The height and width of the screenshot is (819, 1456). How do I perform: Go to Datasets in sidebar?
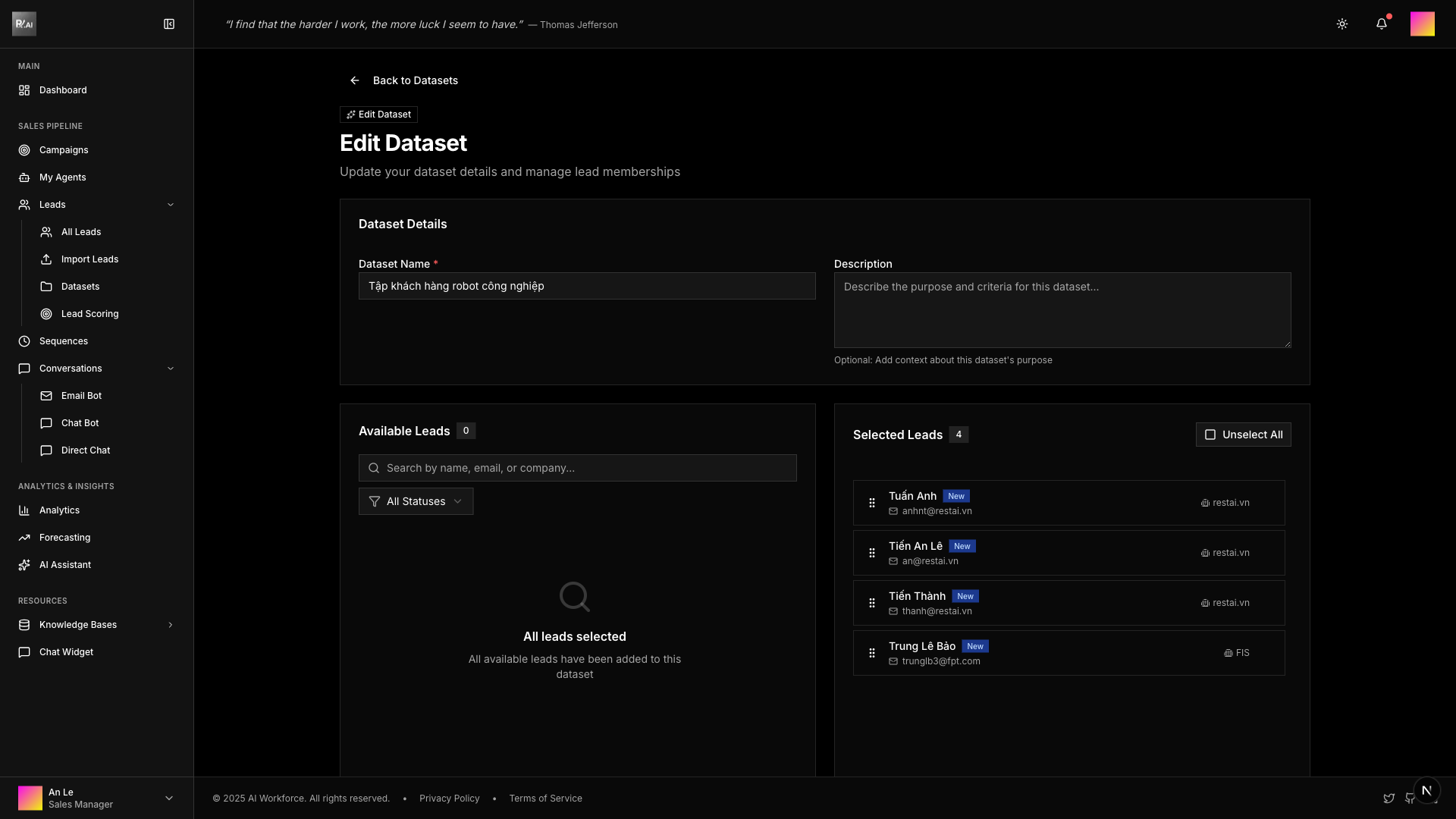(80, 287)
